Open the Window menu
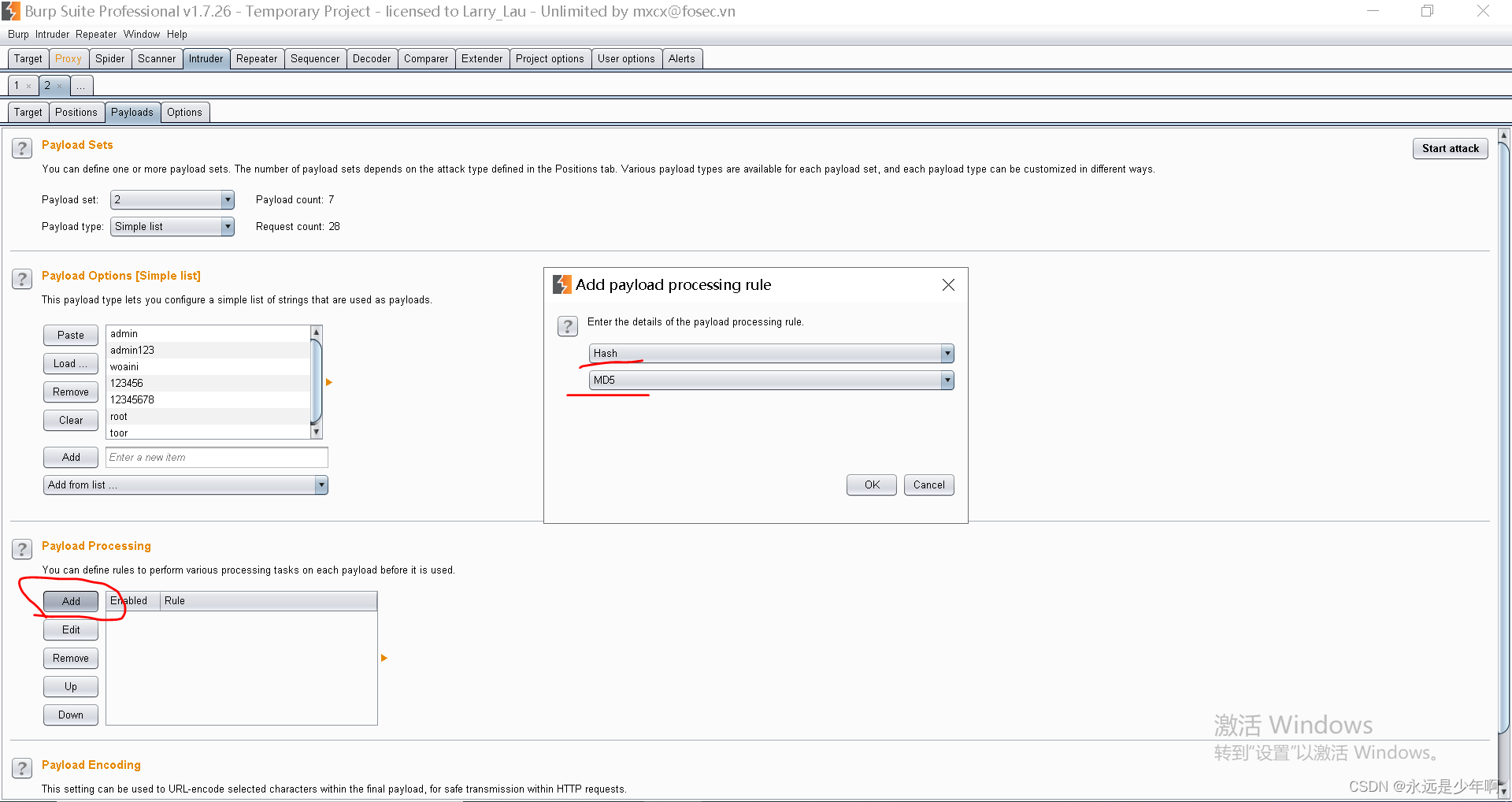Viewport: 1512px width, 802px height. [142, 35]
